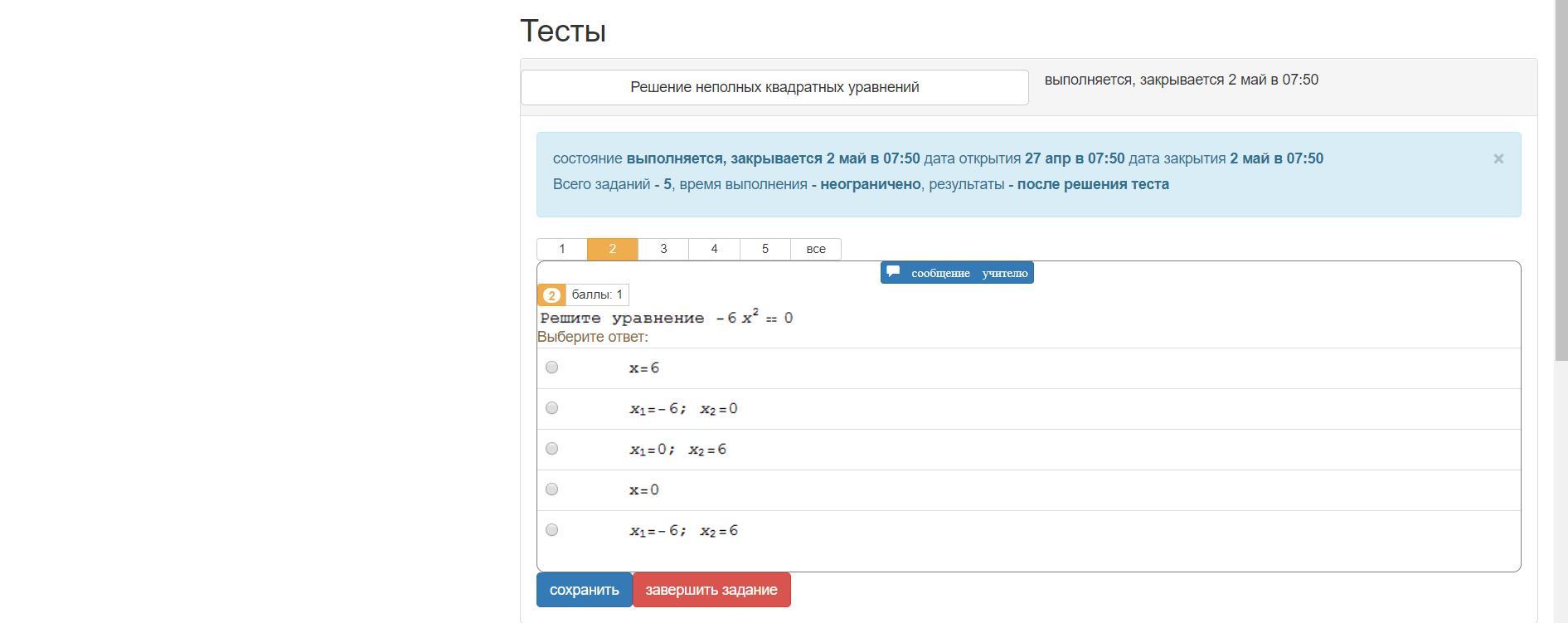The image size is (1568, 623).
Task: Mark answer x₁=-6; x₂=6
Action: tap(552, 530)
